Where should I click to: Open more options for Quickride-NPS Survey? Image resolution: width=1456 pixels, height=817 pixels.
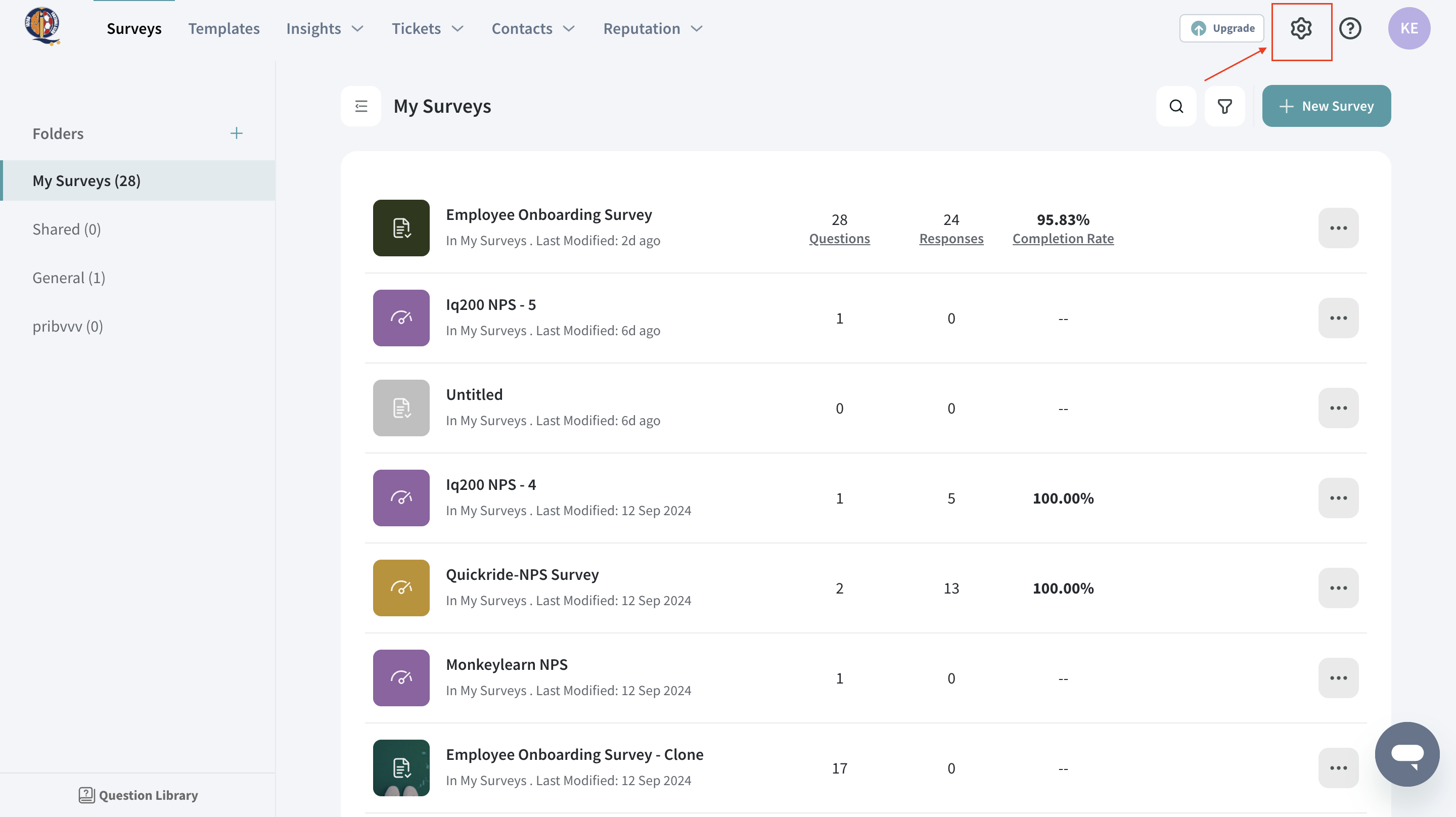1338,588
